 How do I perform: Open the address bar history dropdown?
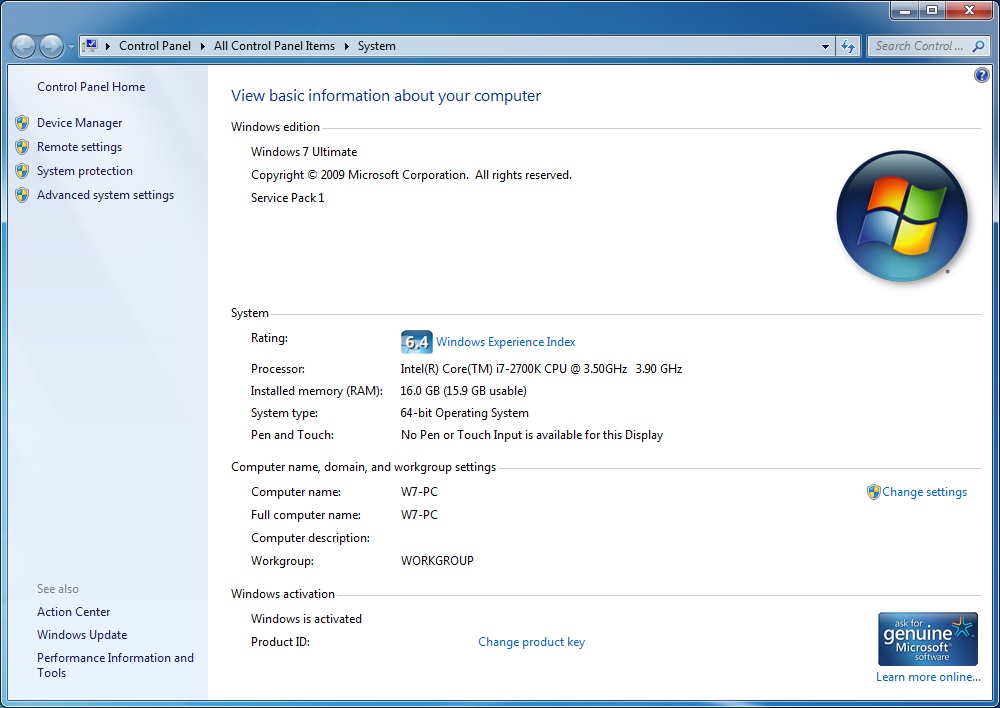coord(825,46)
